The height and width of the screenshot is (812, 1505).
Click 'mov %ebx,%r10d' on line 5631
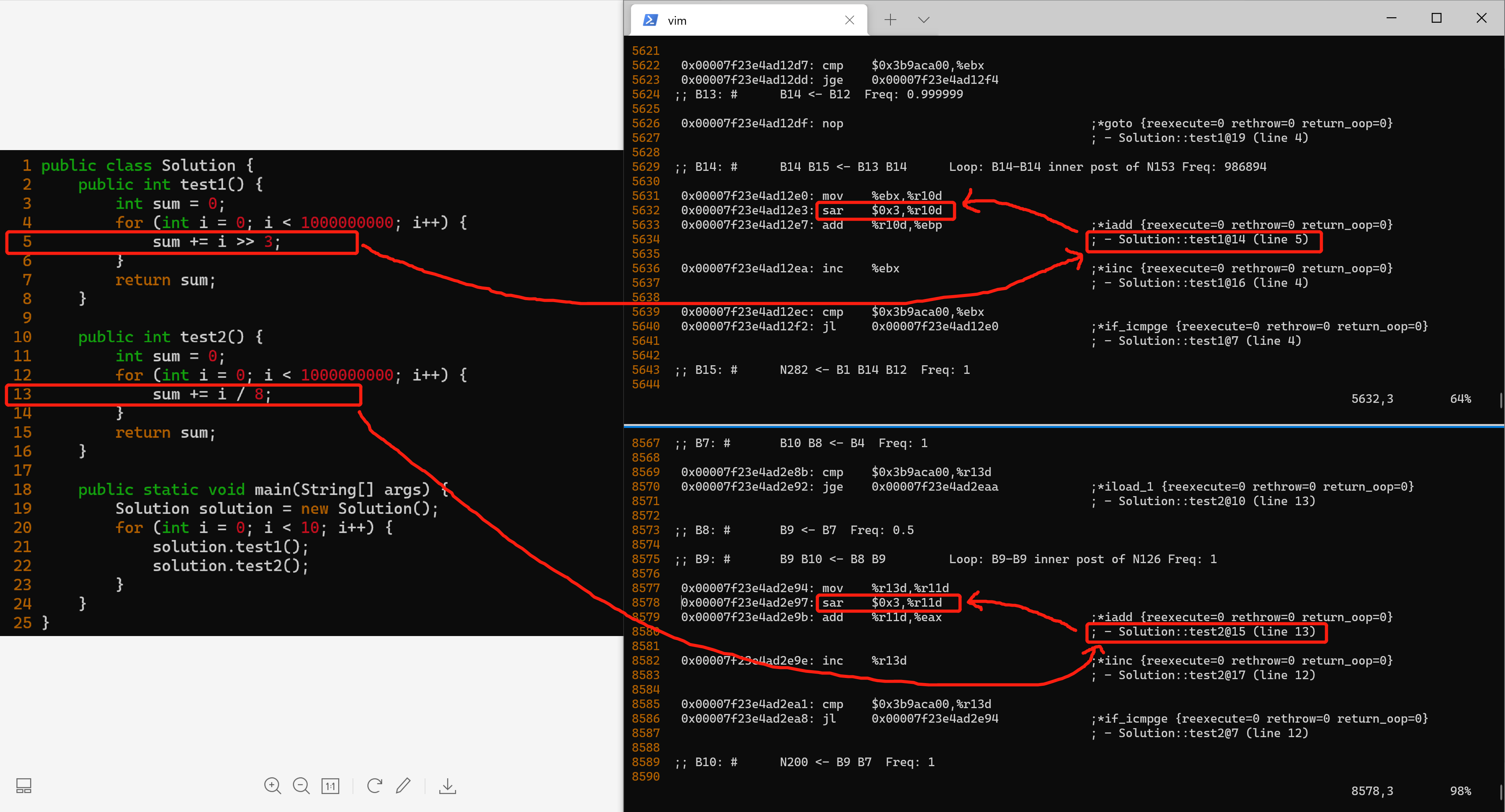[x=881, y=196]
